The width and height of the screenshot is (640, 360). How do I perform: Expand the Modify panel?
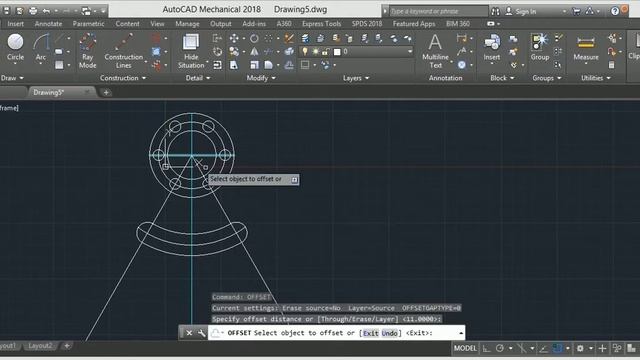(x=261, y=78)
